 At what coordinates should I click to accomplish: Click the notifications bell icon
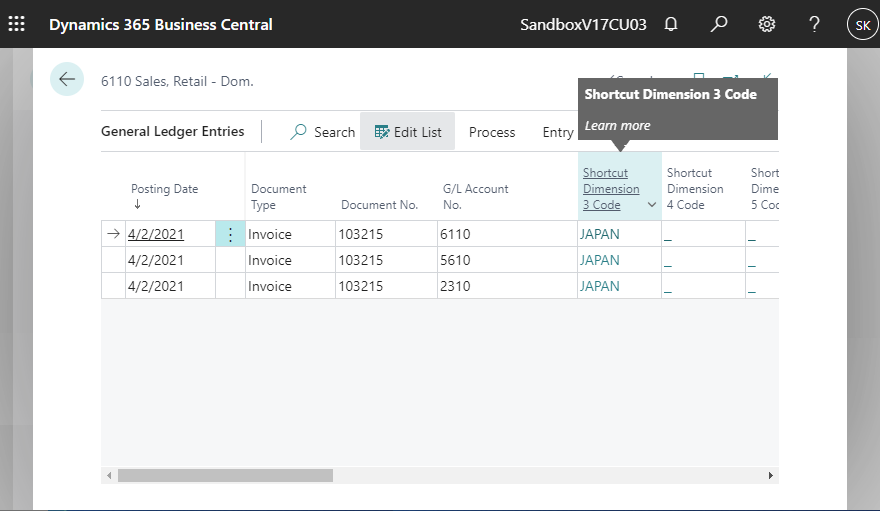point(670,24)
